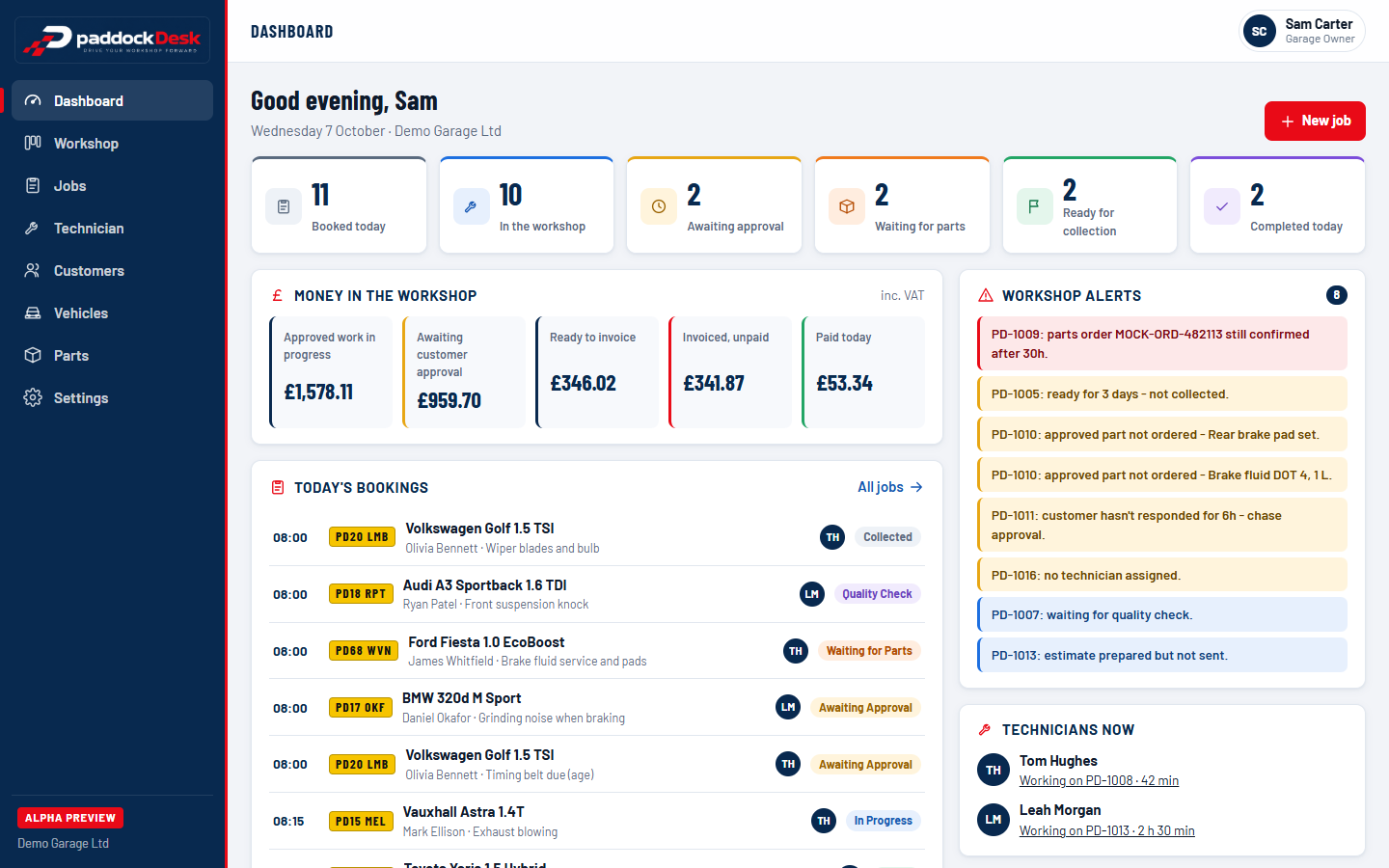Click the alerts count badge showing 8
The image size is (1389, 868).
coord(1337,295)
